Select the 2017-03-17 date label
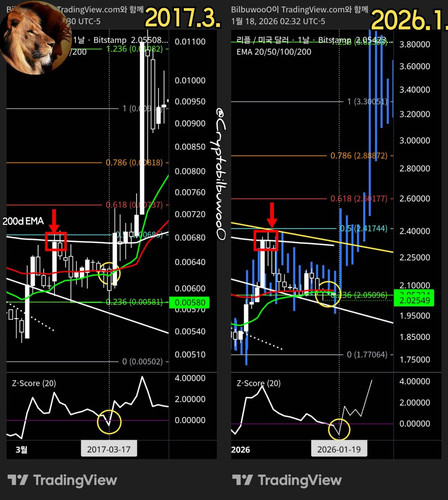The width and height of the screenshot is (448, 500). 109,449
